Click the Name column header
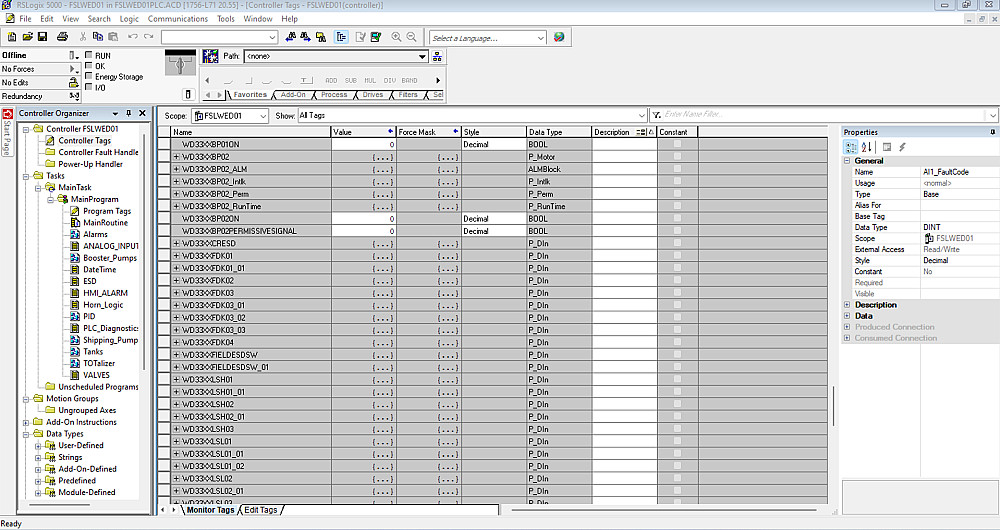Viewport: 1000px width, 530px height. (251, 132)
